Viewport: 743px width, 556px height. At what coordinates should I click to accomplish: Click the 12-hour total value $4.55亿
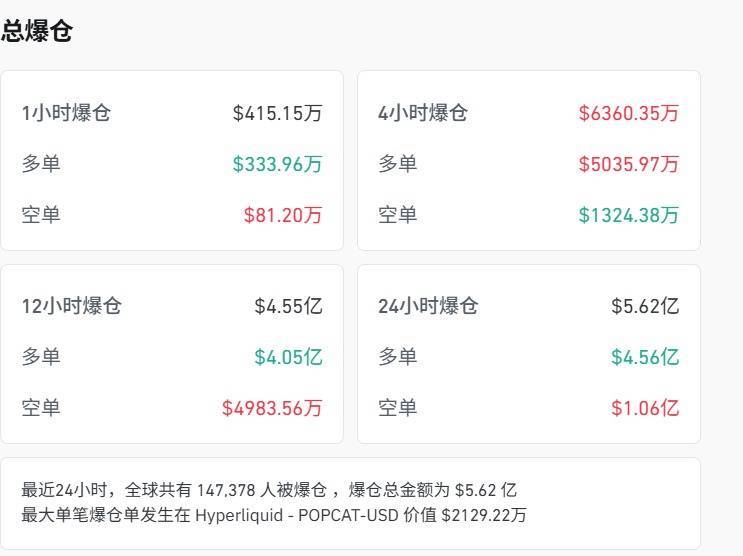[288, 306]
